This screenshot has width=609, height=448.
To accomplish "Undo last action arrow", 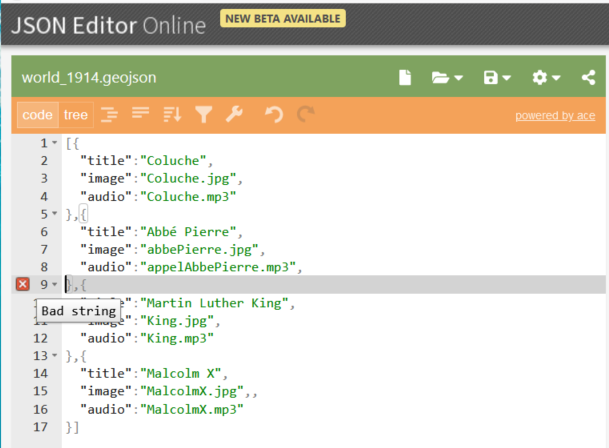I will 274,115.
